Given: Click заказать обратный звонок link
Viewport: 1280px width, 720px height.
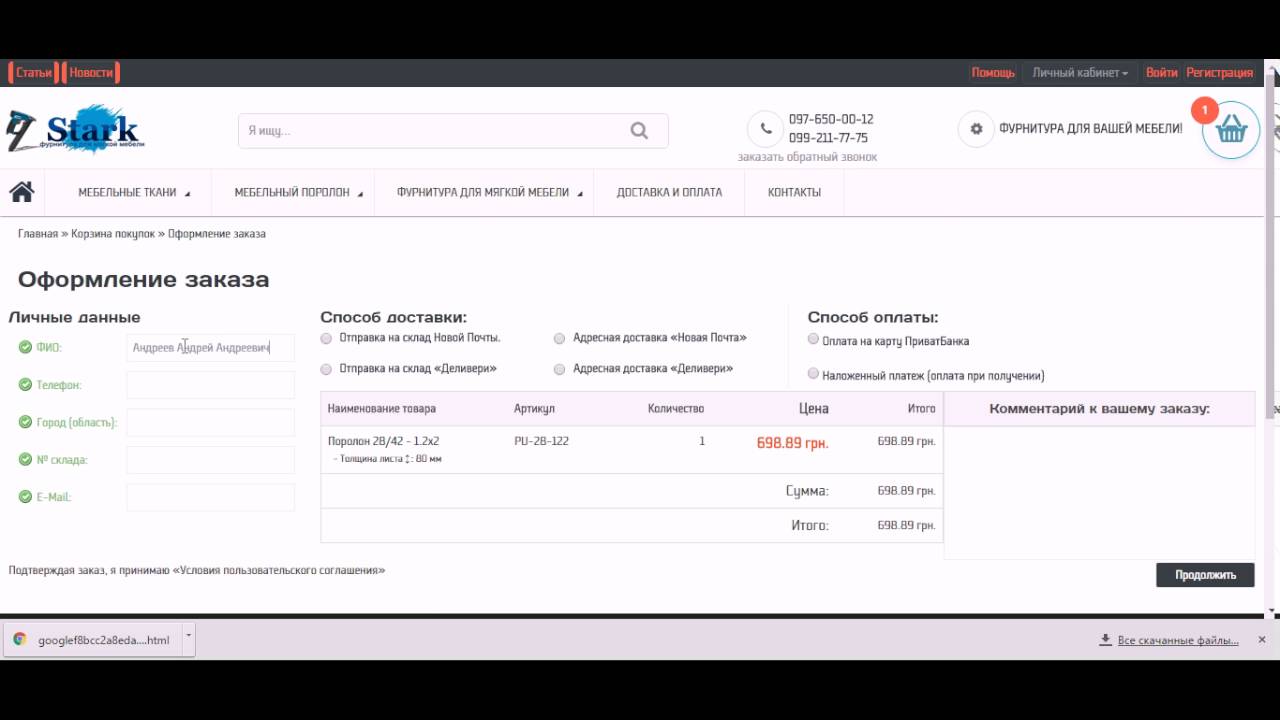Looking at the screenshot, I should 807,157.
